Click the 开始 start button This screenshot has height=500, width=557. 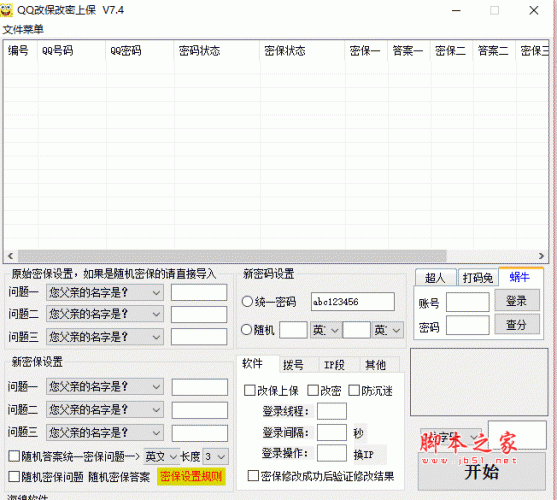pyautogui.click(x=482, y=472)
